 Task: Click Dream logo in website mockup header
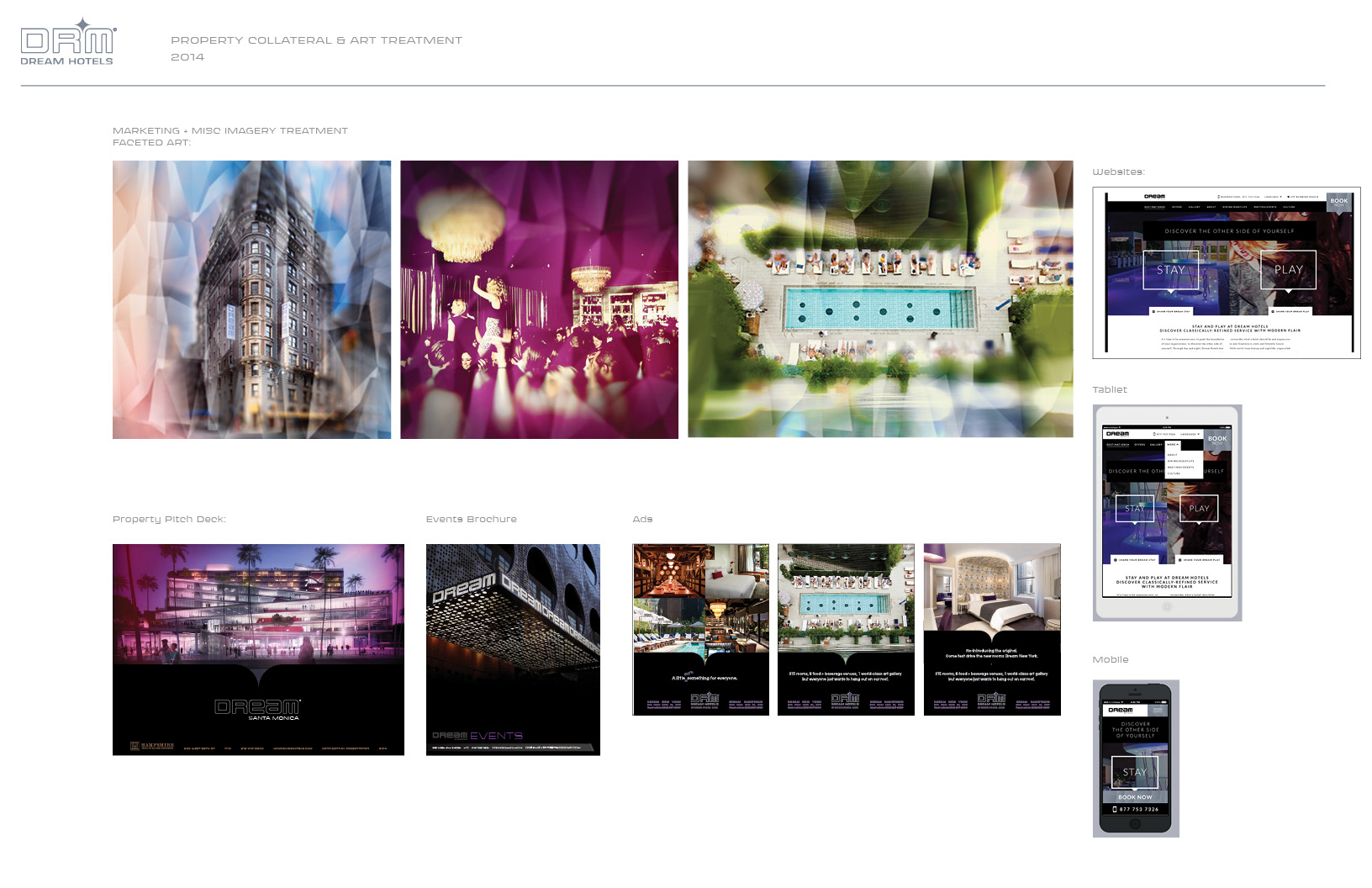pyautogui.click(x=1154, y=197)
